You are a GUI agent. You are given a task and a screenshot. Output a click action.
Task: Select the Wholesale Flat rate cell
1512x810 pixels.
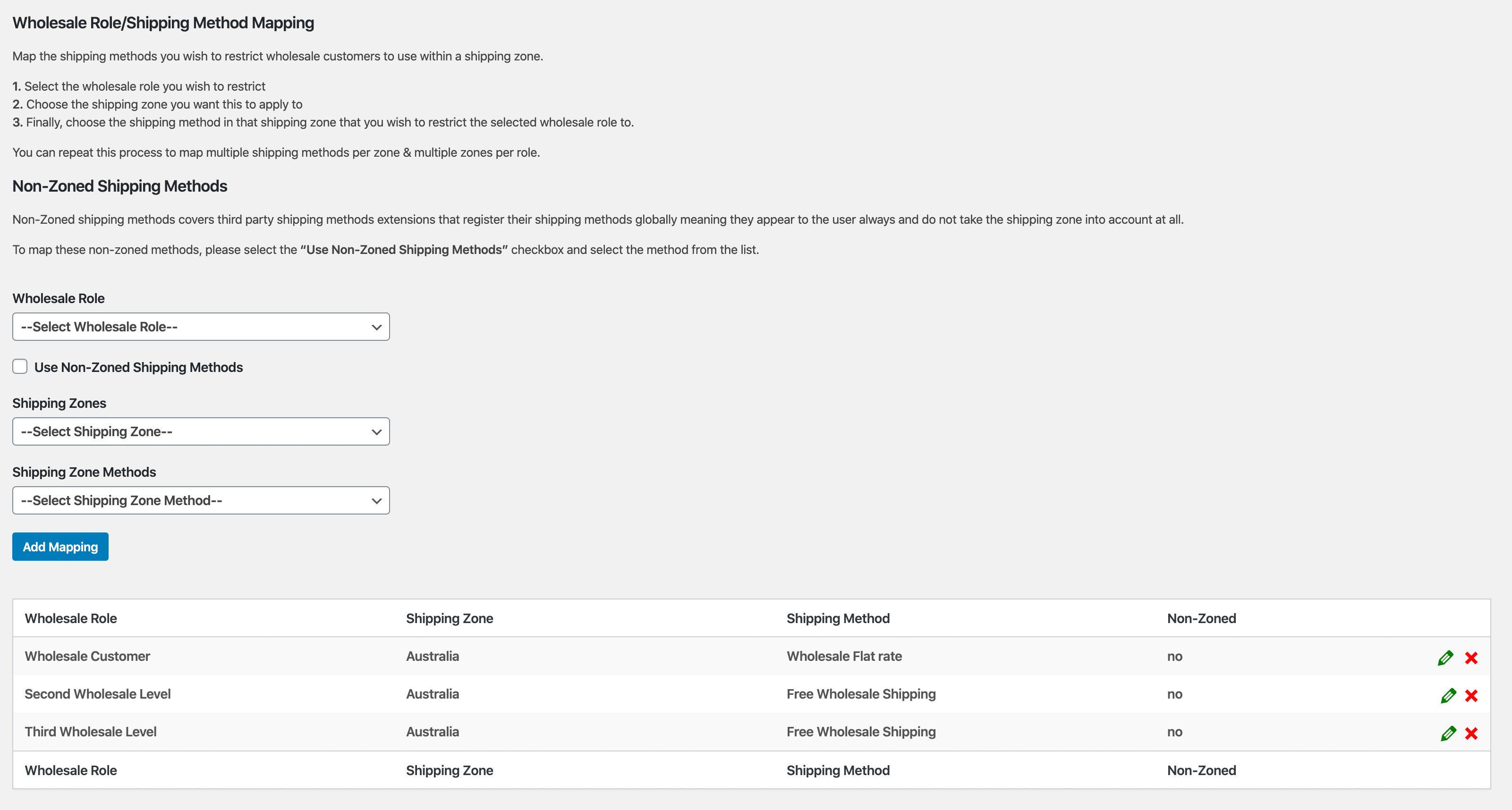click(x=844, y=656)
